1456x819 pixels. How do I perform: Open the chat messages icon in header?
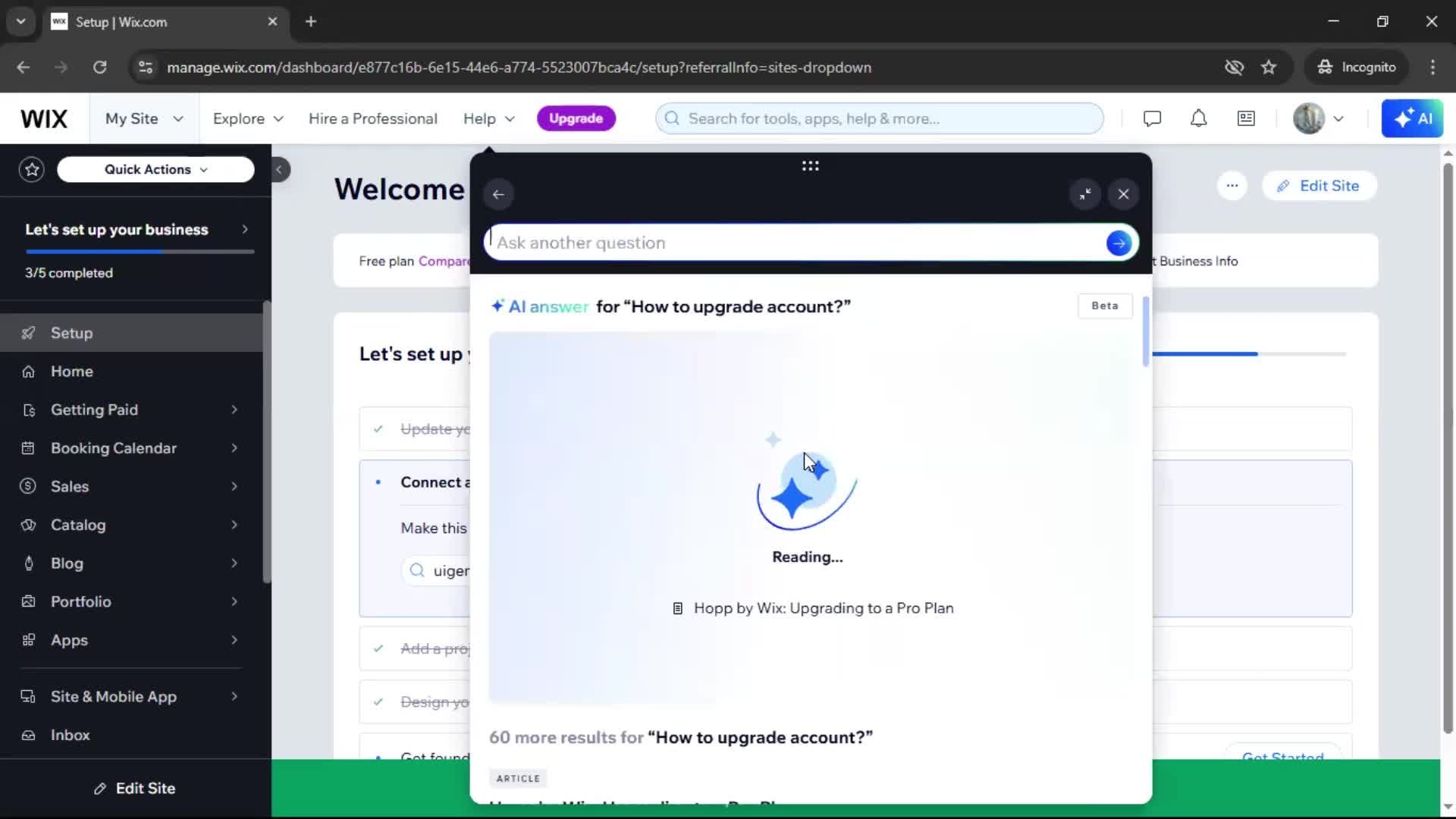tap(1152, 119)
